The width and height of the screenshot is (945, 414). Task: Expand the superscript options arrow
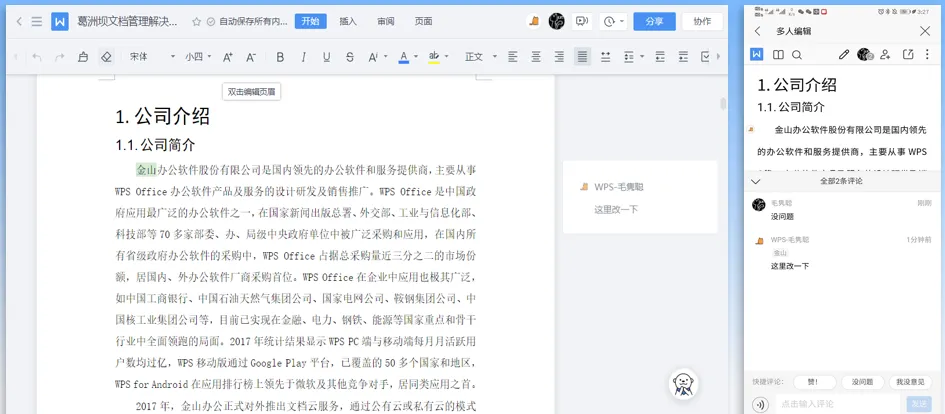(386, 57)
